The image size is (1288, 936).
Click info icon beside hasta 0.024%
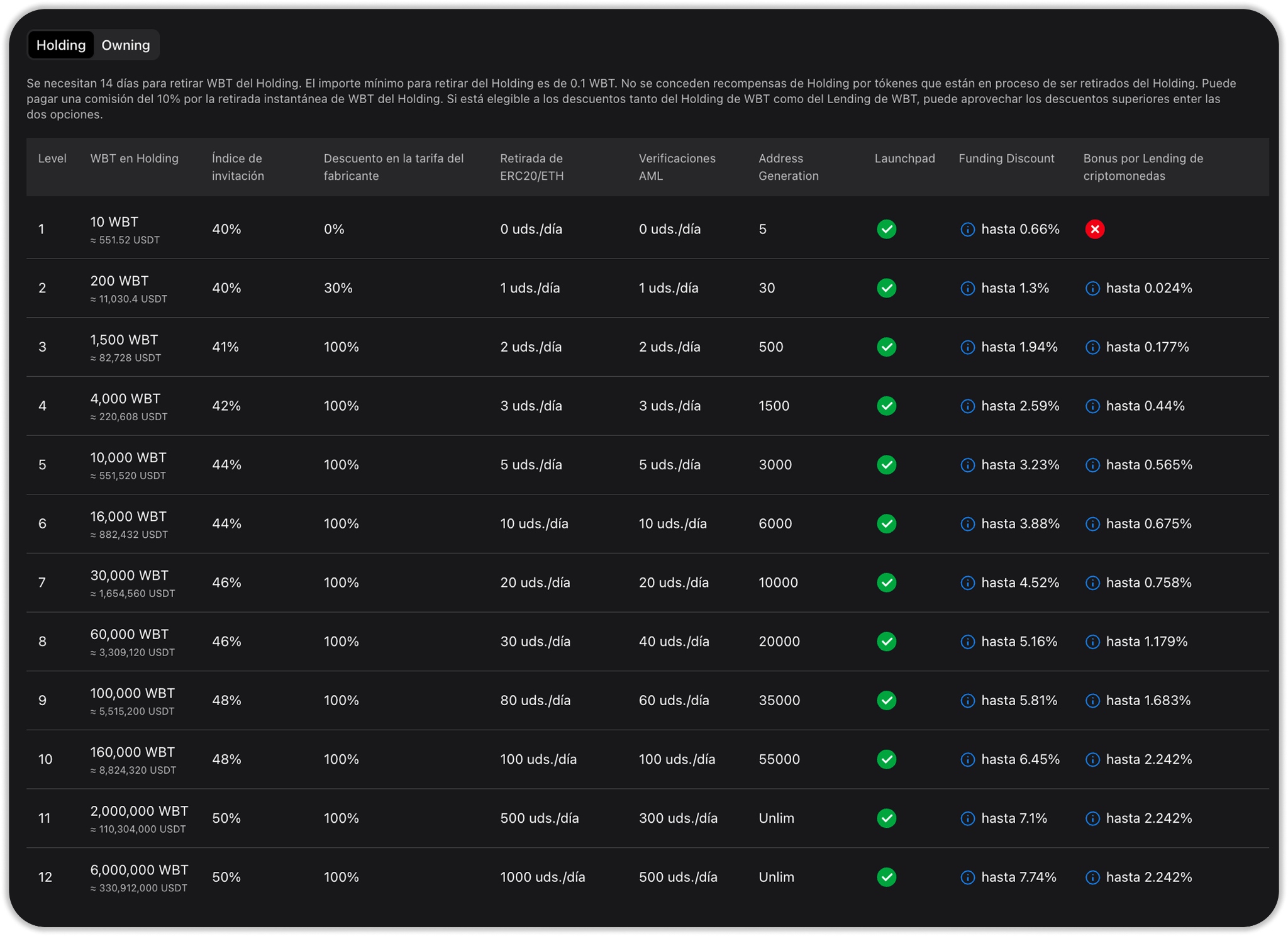click(x=1092, y=289)
